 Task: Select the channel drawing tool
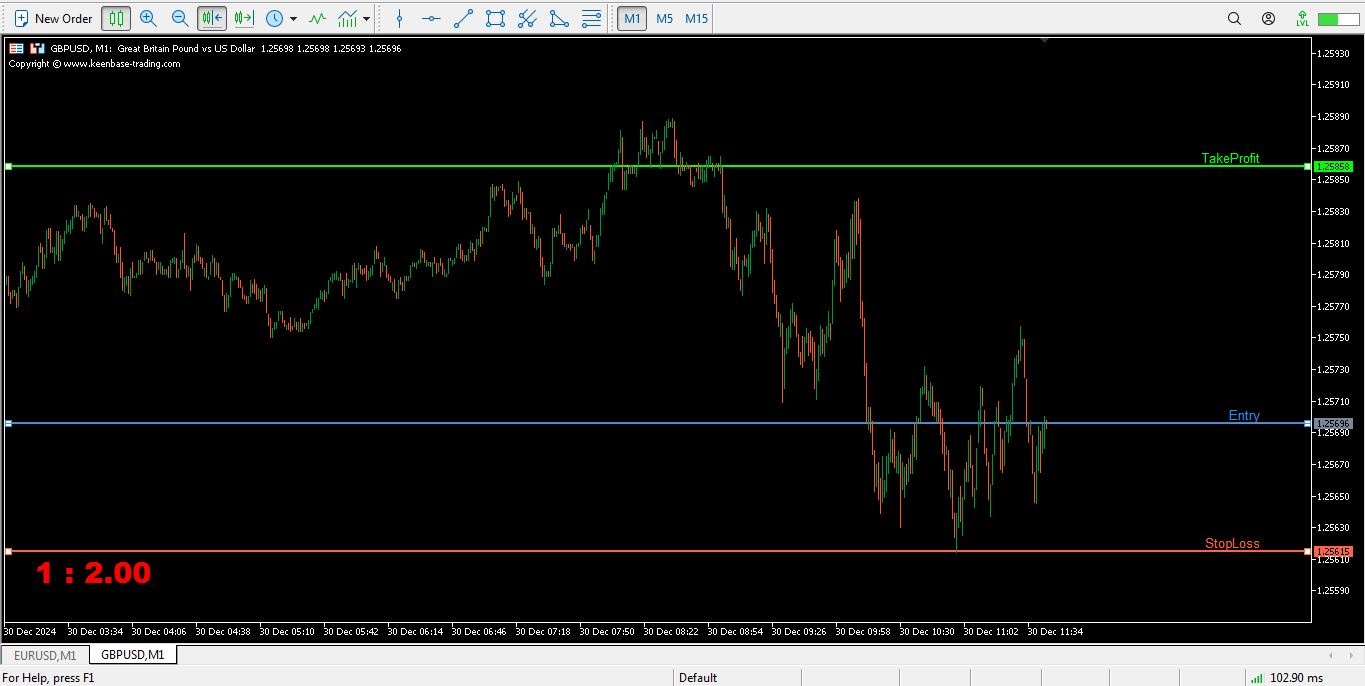[527, 18]
